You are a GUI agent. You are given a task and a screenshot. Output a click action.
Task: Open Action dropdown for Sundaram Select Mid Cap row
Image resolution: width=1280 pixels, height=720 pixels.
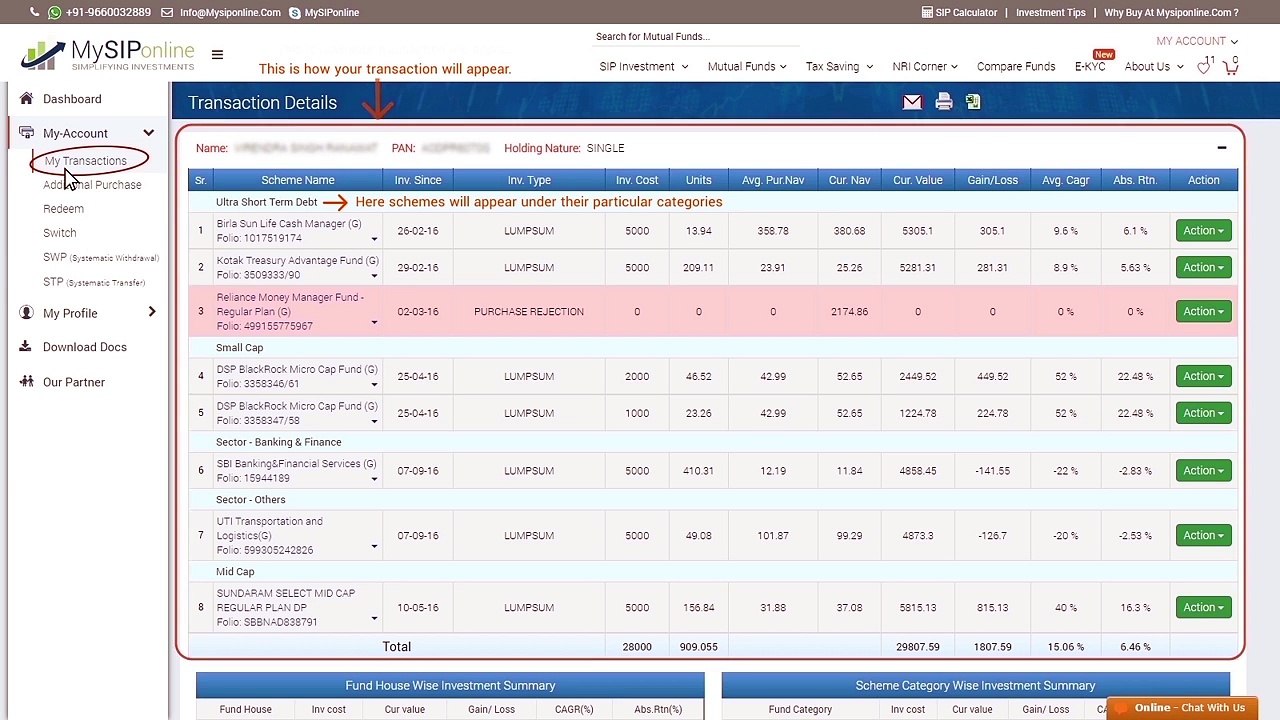pyautogui.click(x=1203, y=607)
